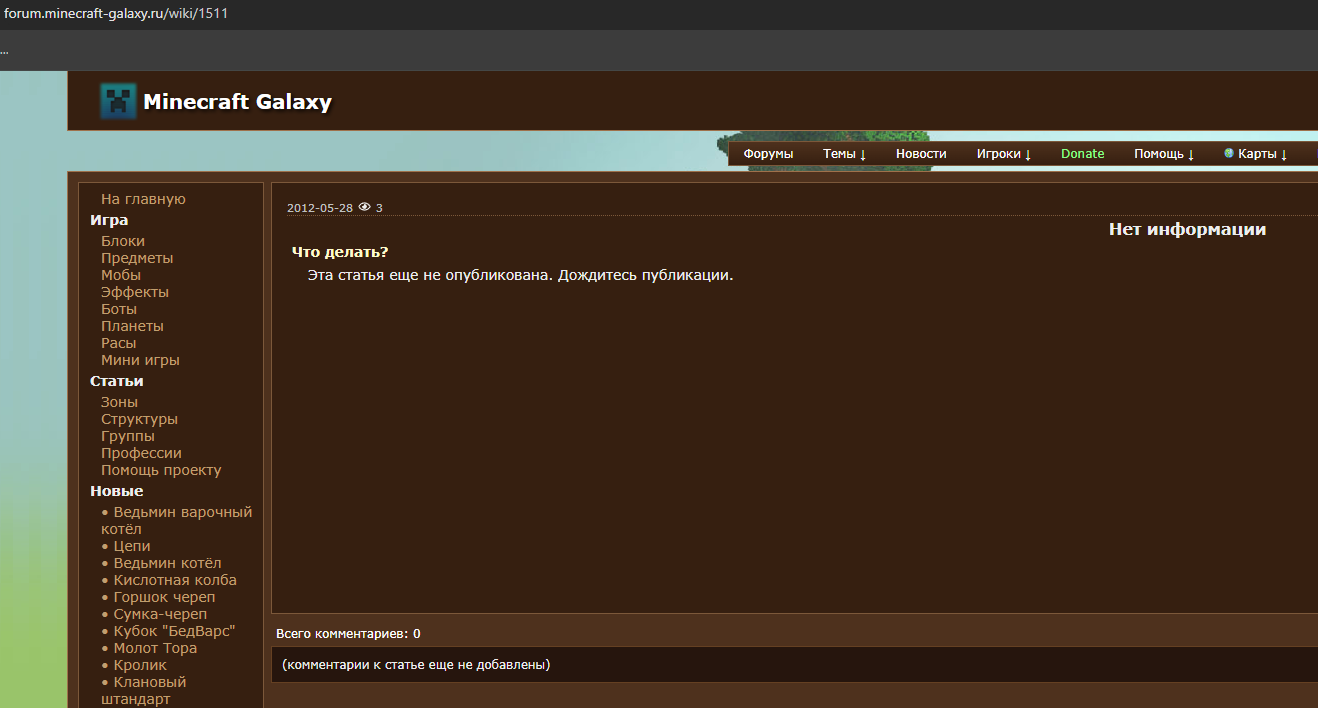
Task: Go to На главную in the sidebar
Action: tap(143, 199)
